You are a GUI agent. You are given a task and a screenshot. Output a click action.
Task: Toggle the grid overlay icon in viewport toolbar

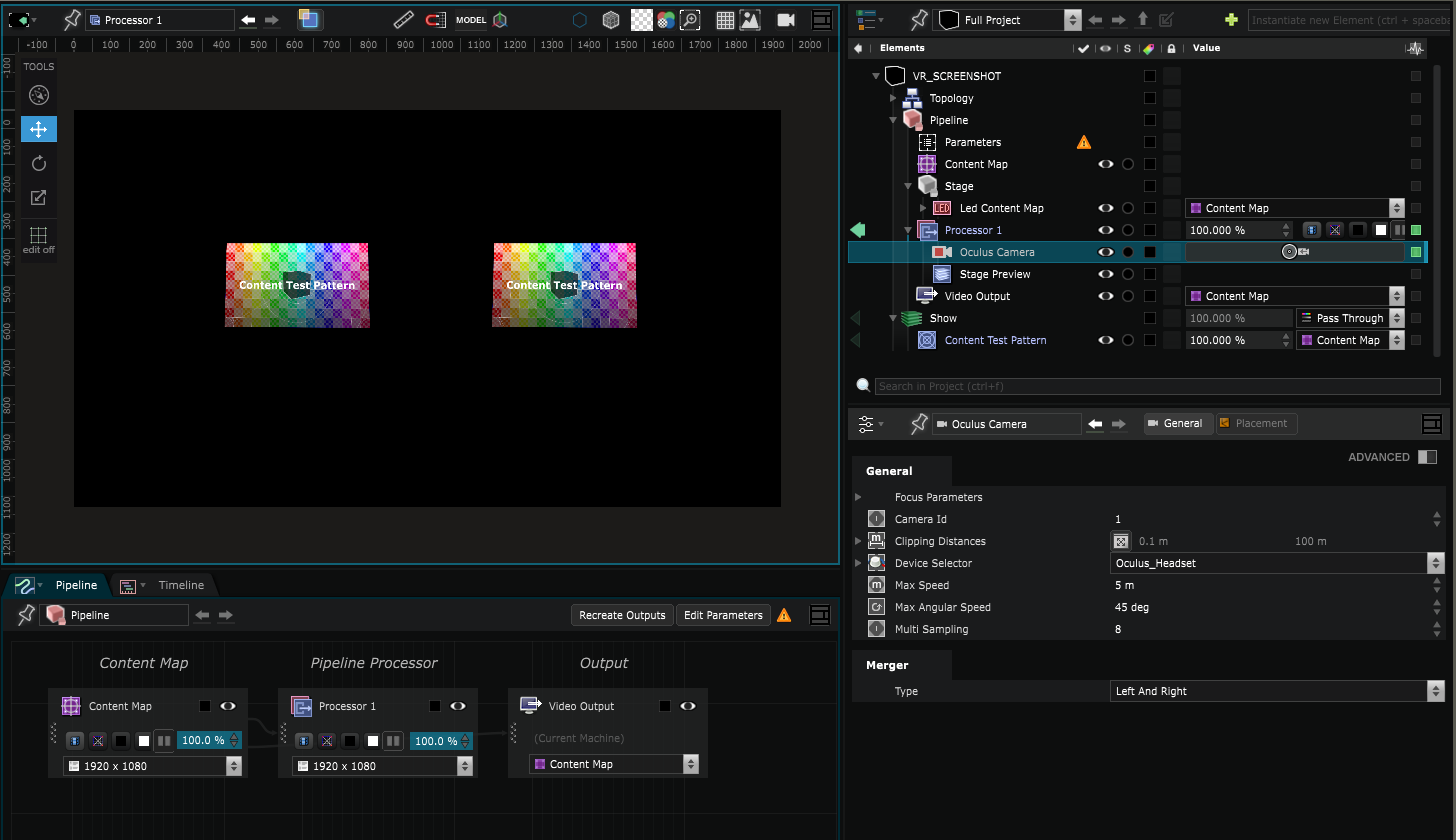pyautogui.click(x=726, y=20)
